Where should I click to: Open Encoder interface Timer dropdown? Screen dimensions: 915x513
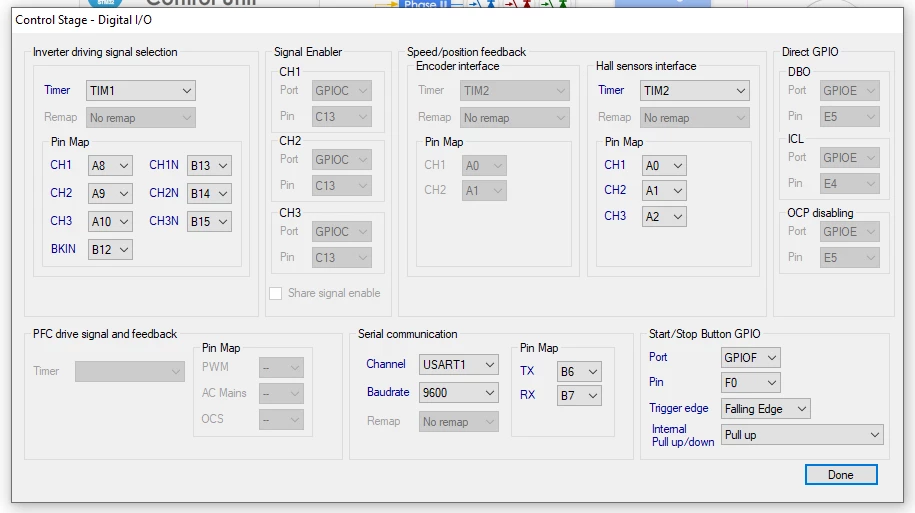click(x=515, y=90)
